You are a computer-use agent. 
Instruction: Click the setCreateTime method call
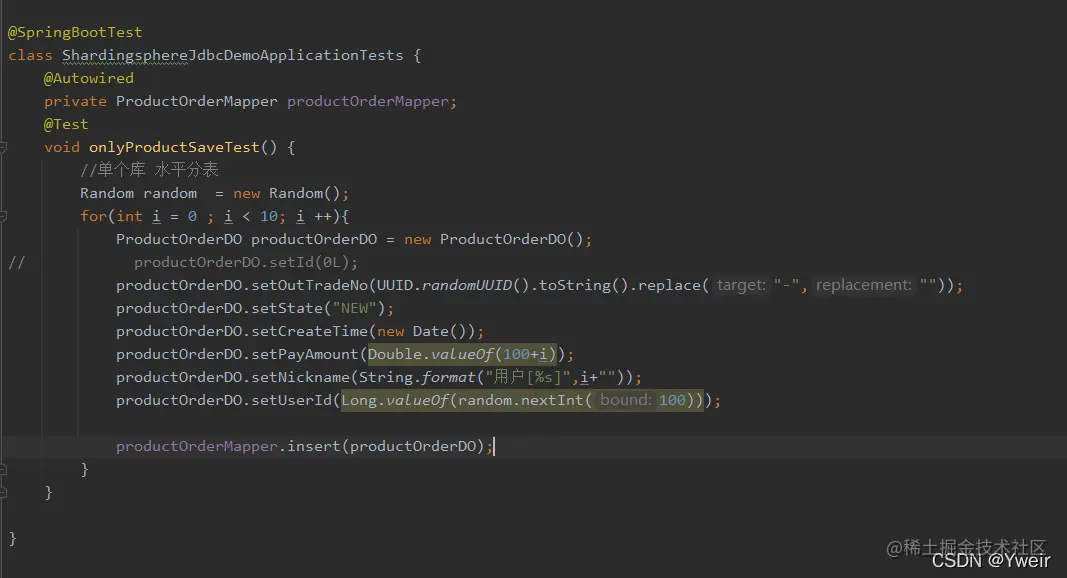click(x=310, y=332)
